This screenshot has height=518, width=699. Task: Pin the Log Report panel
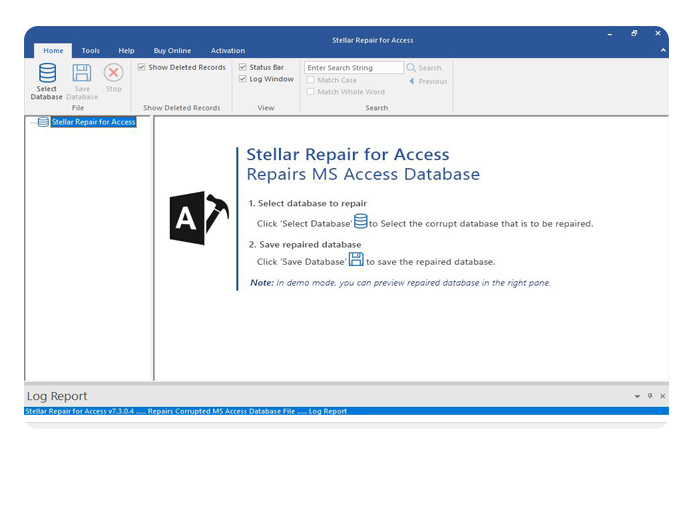pyautogui.click(x=650, y=396)
